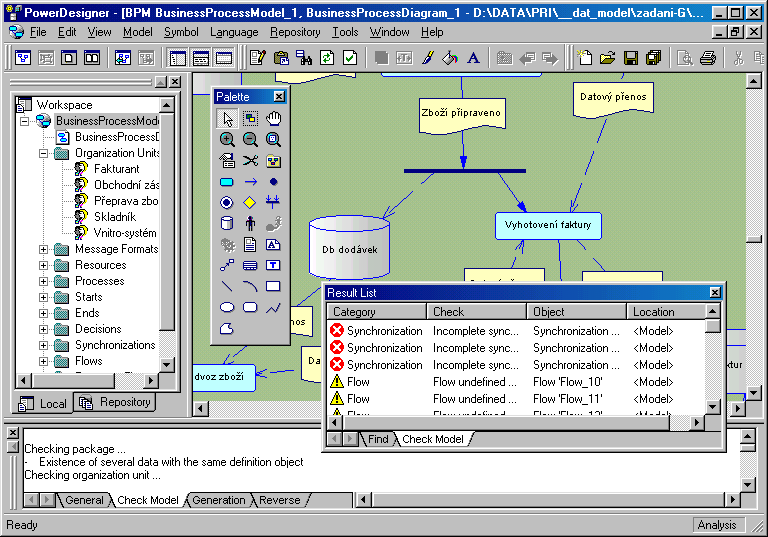Image resolution: width=768 pixels, height=537 pixels.
Task: Open the General output tab
Action: pyautogui.click(x=84, y=500)
